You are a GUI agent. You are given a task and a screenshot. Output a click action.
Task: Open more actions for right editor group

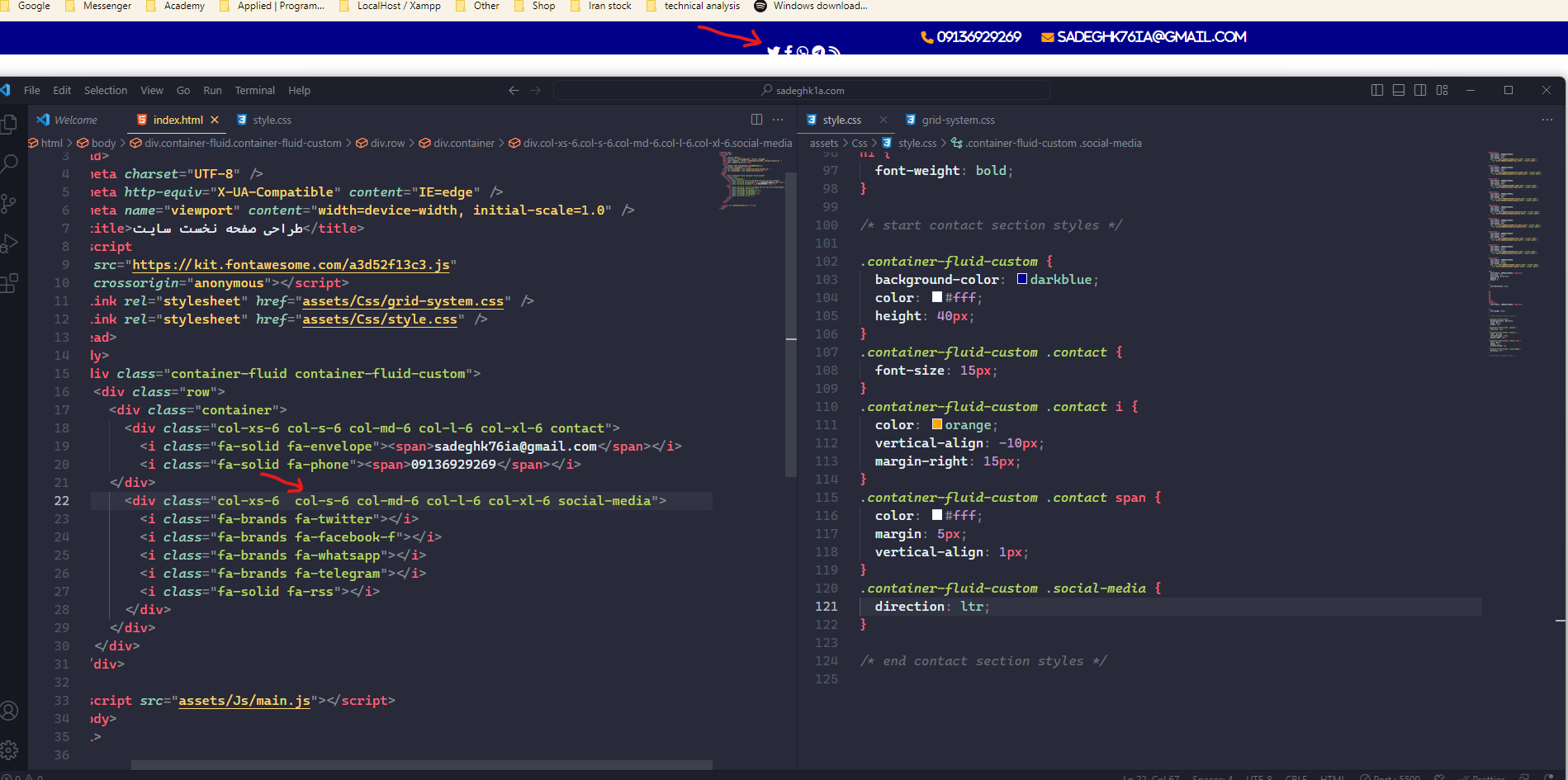(x=1547, y=120)
